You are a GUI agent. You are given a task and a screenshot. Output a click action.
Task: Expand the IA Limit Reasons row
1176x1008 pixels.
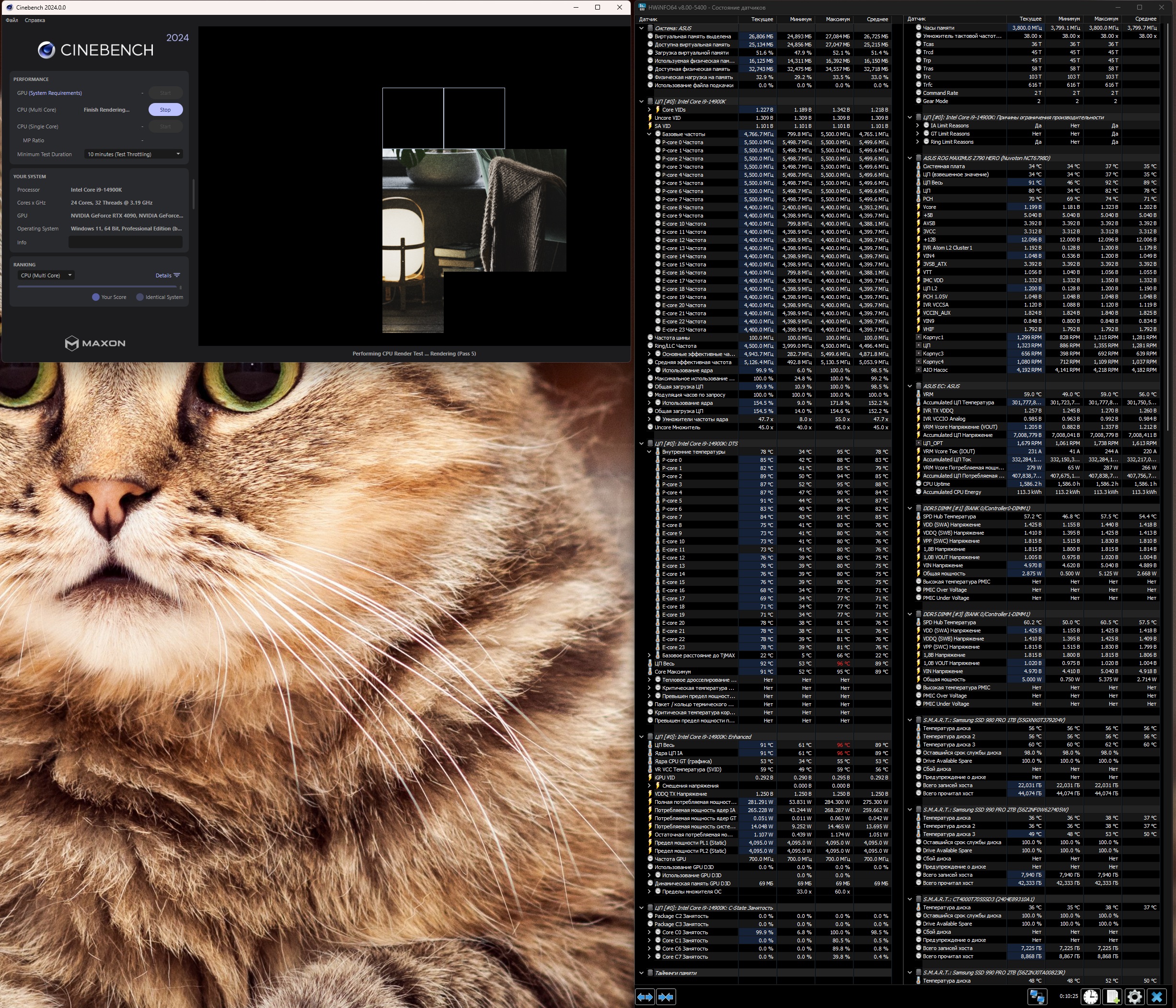tap(918, 126)
